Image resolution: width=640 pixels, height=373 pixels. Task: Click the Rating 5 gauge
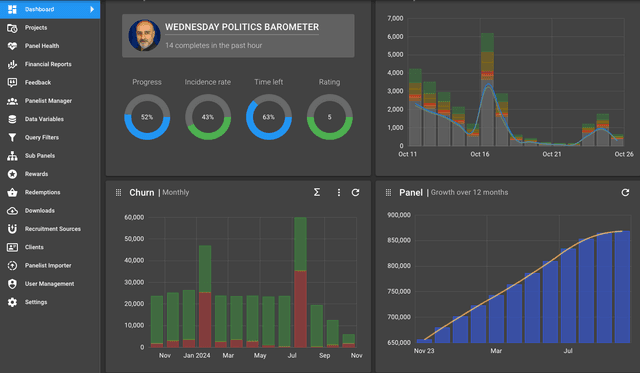pos(329,117)
